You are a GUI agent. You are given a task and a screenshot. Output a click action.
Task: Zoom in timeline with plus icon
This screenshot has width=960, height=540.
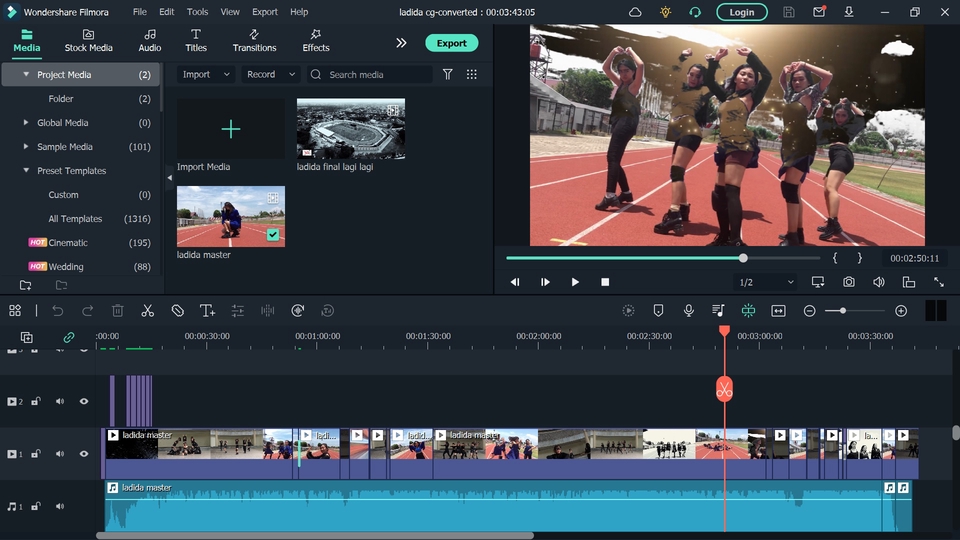tap(901, 311)
